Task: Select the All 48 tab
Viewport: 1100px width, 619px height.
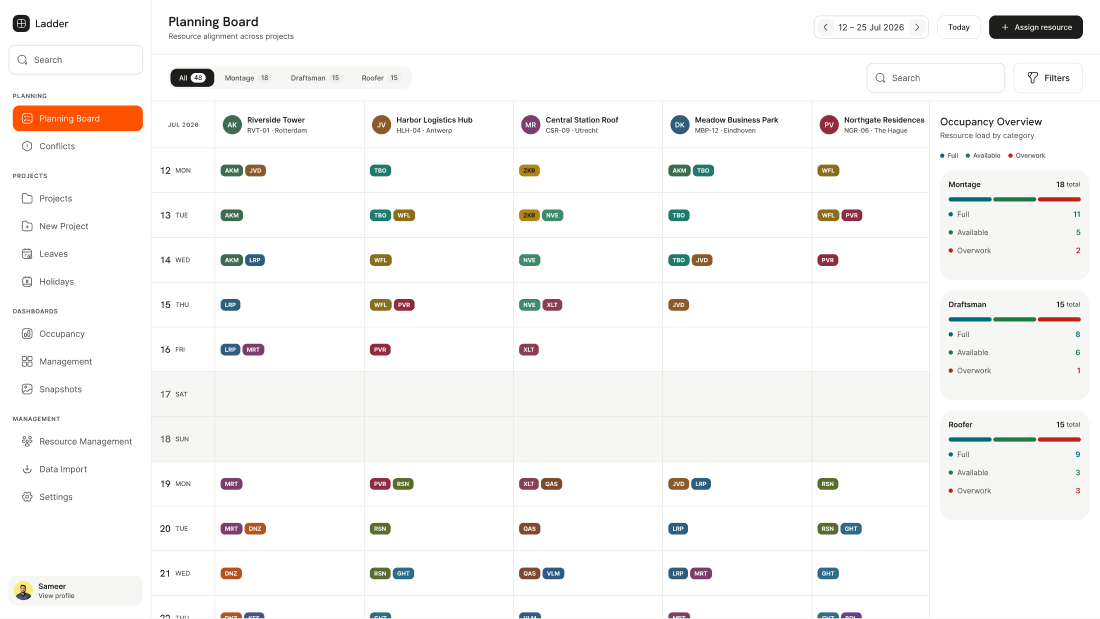Action: pyautogui.click(x=192, y=78)
